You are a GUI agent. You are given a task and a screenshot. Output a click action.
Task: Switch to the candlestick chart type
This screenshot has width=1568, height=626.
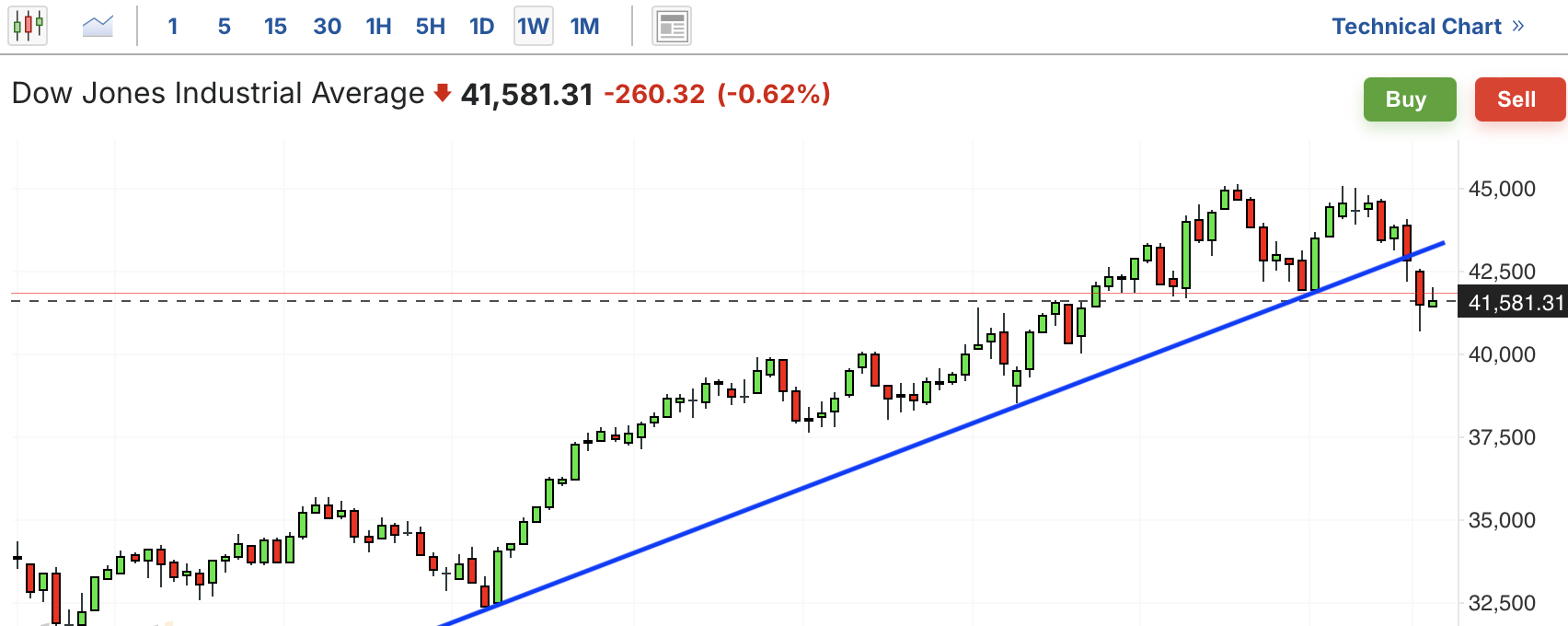click(28, 26)
